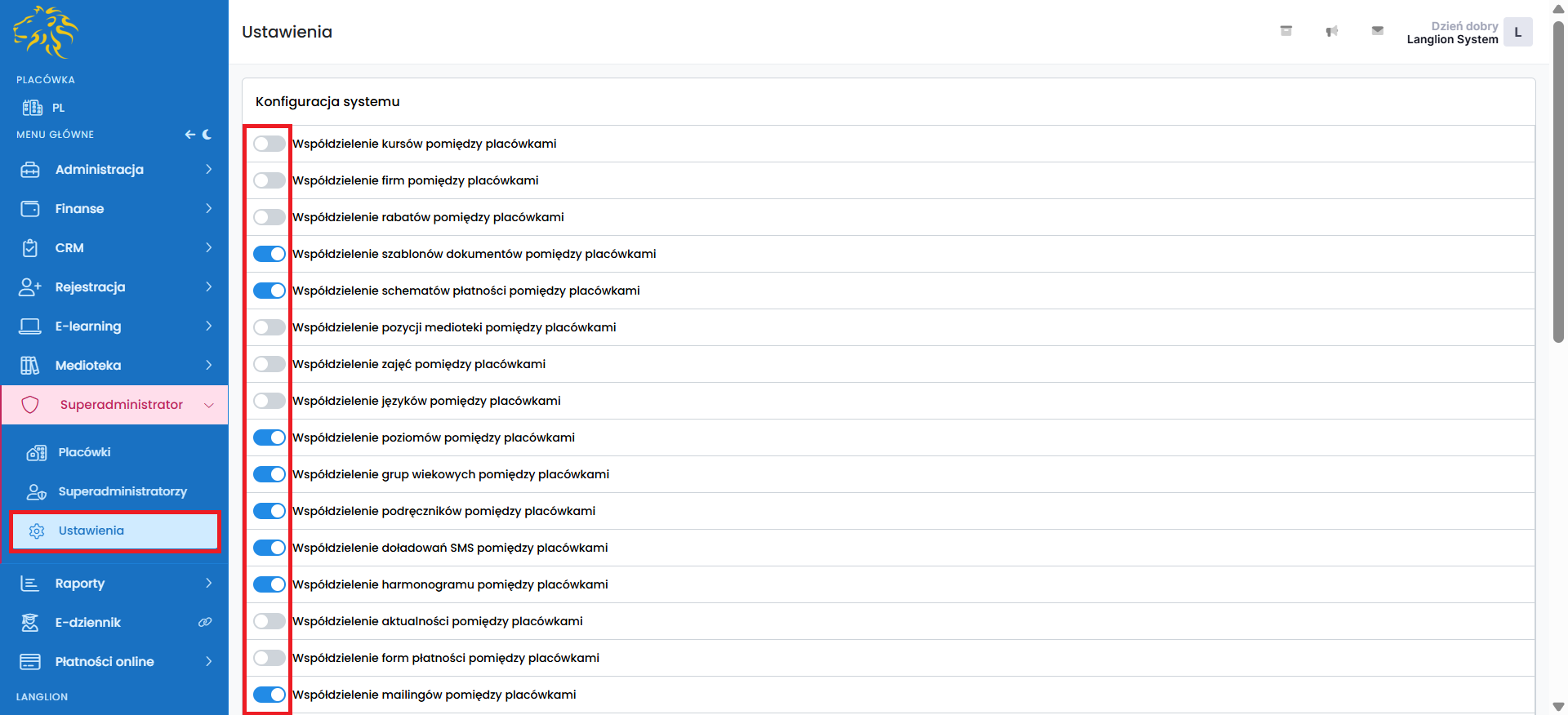
Task: Click the Langlion System username link
Action: [x=1452, y=39]
